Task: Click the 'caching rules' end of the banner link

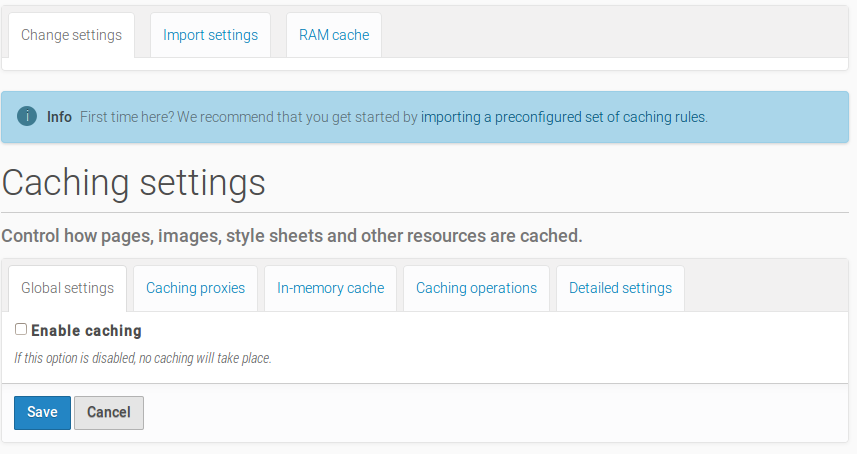Action: [664, 117]
